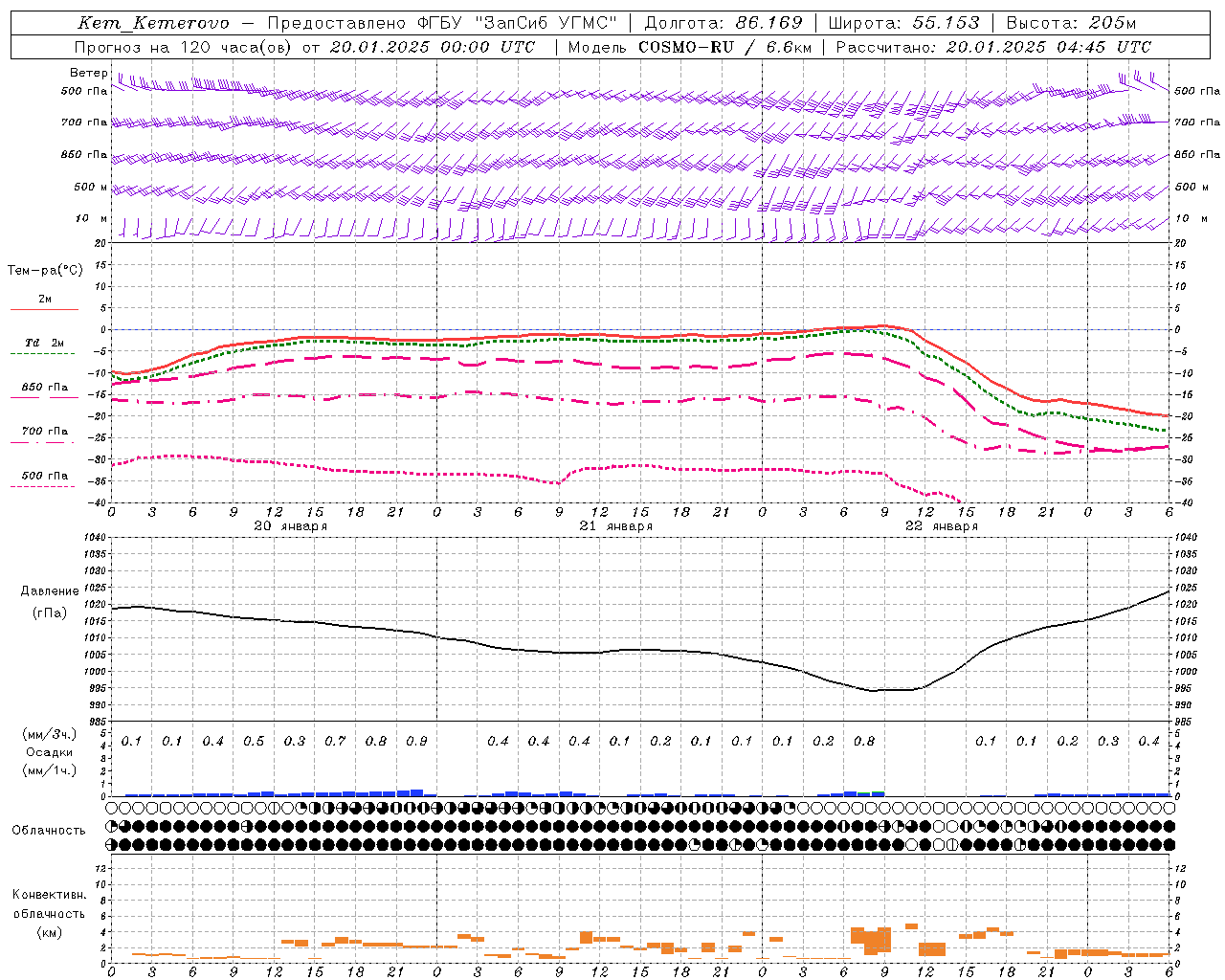Image resolution: width=1225 pixels, height=980 pixels.
Task: Select the longitude value "Долгота: 86.169"
Action: pyautogui.click(x=724, y=23)
